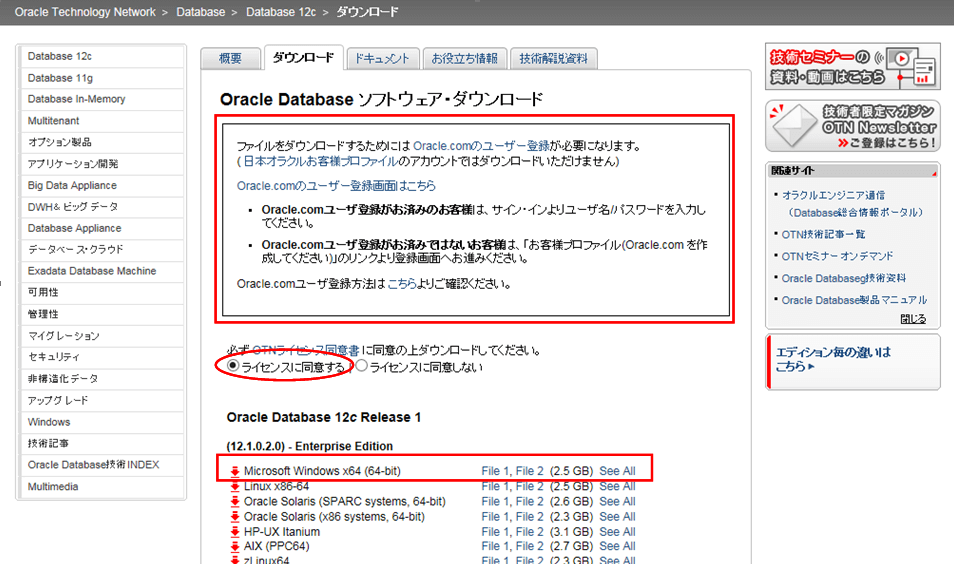Open Exadata Database Machine sidebar item
This screenshot has width=954, height=564.
pyautogui.click(x=102, y=271)
